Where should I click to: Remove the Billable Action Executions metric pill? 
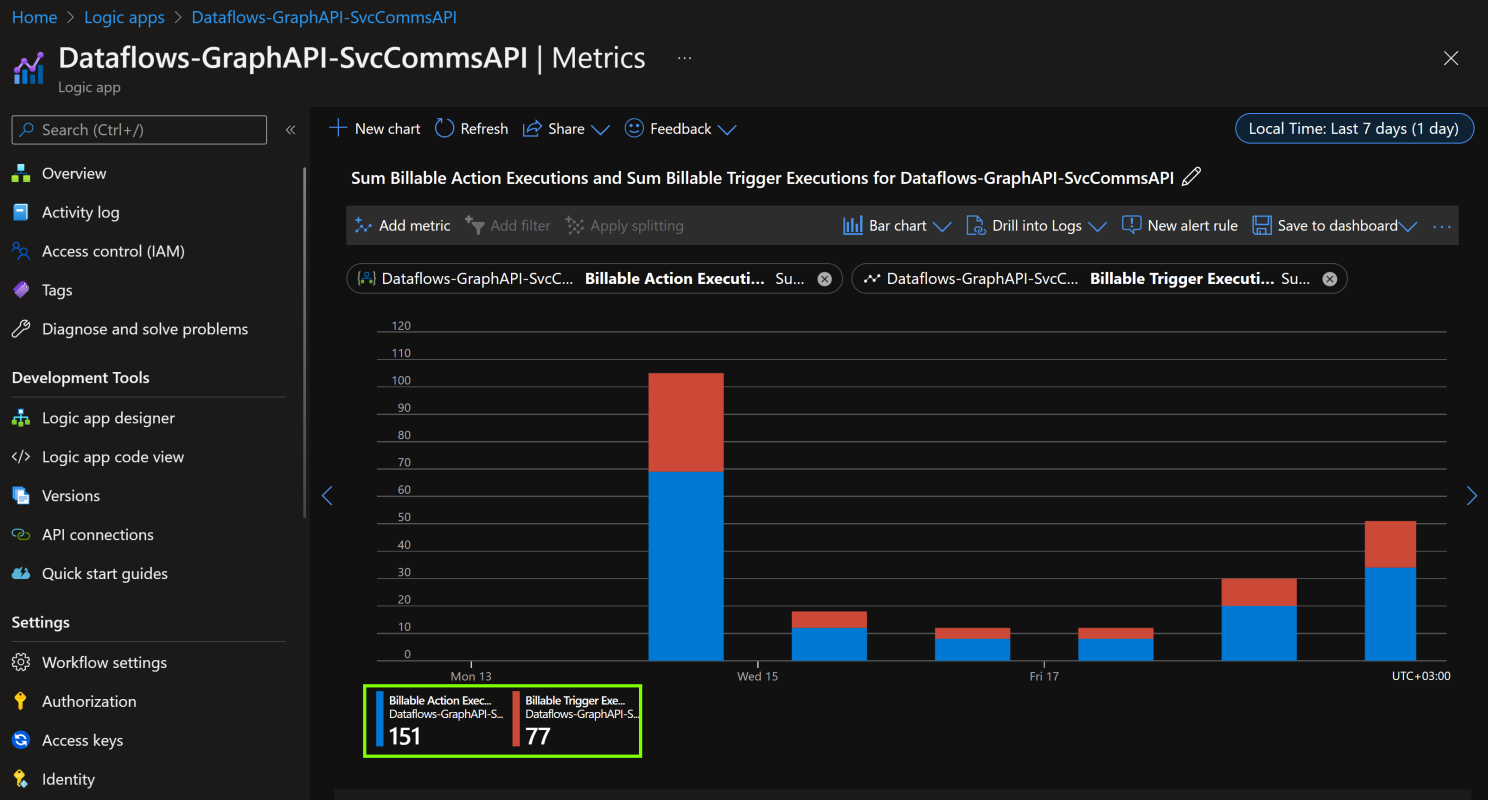pos(824,279)
